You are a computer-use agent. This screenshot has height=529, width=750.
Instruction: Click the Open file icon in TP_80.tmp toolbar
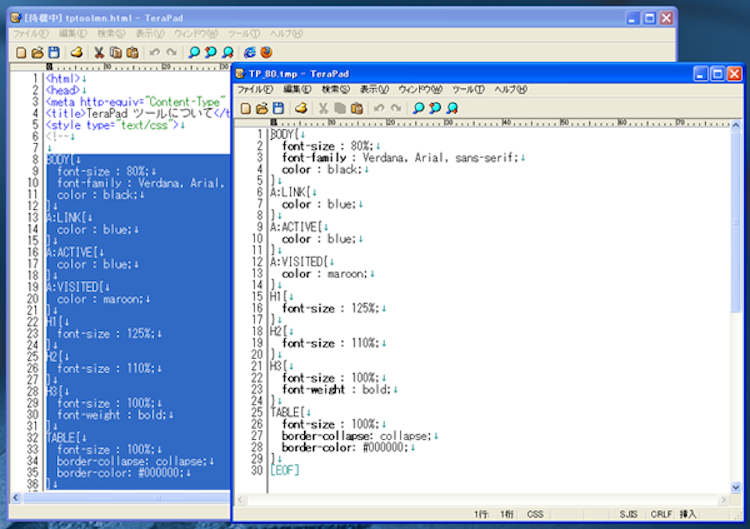click(261, 108)
